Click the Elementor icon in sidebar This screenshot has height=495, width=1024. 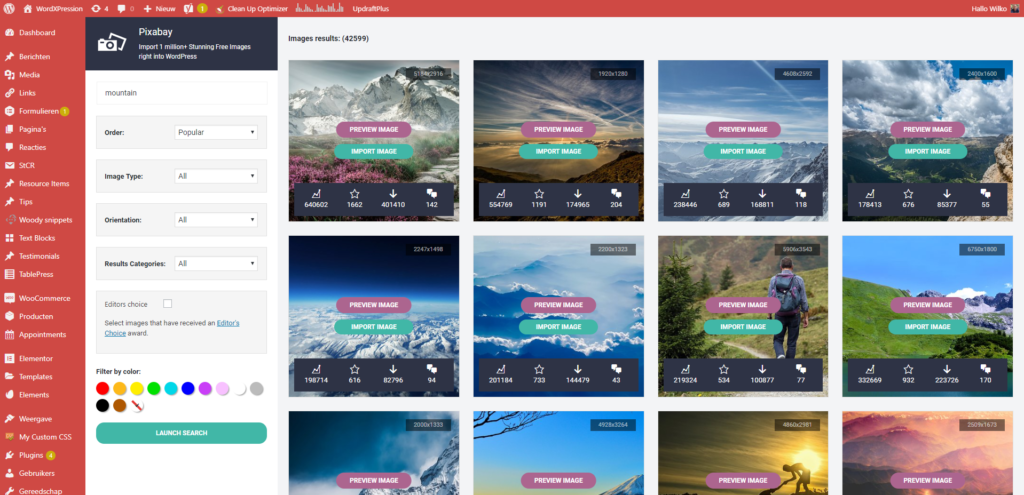(x=9, y=359)
